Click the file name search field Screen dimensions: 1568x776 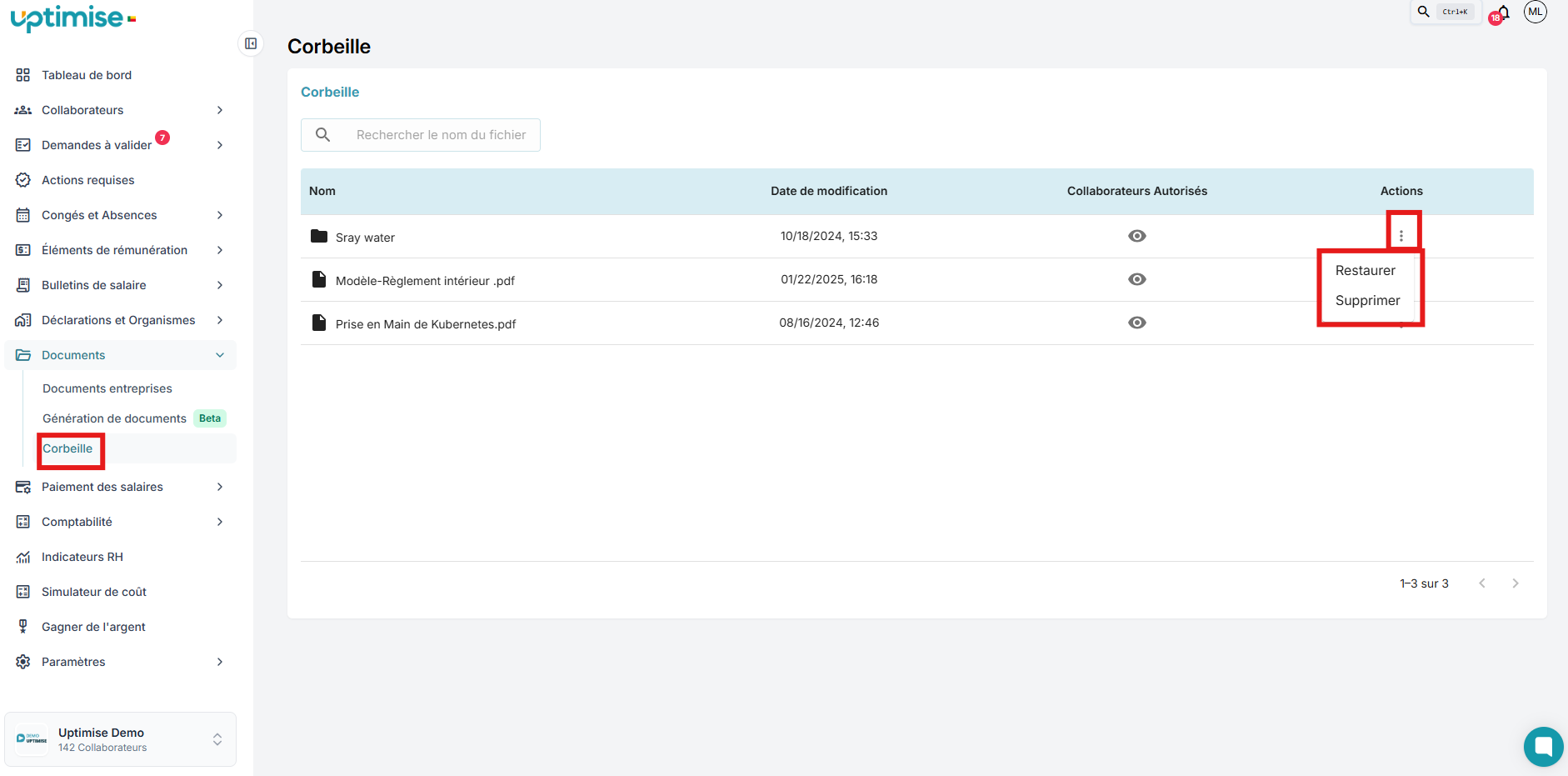pyautogui.click(x=441, y=135)
